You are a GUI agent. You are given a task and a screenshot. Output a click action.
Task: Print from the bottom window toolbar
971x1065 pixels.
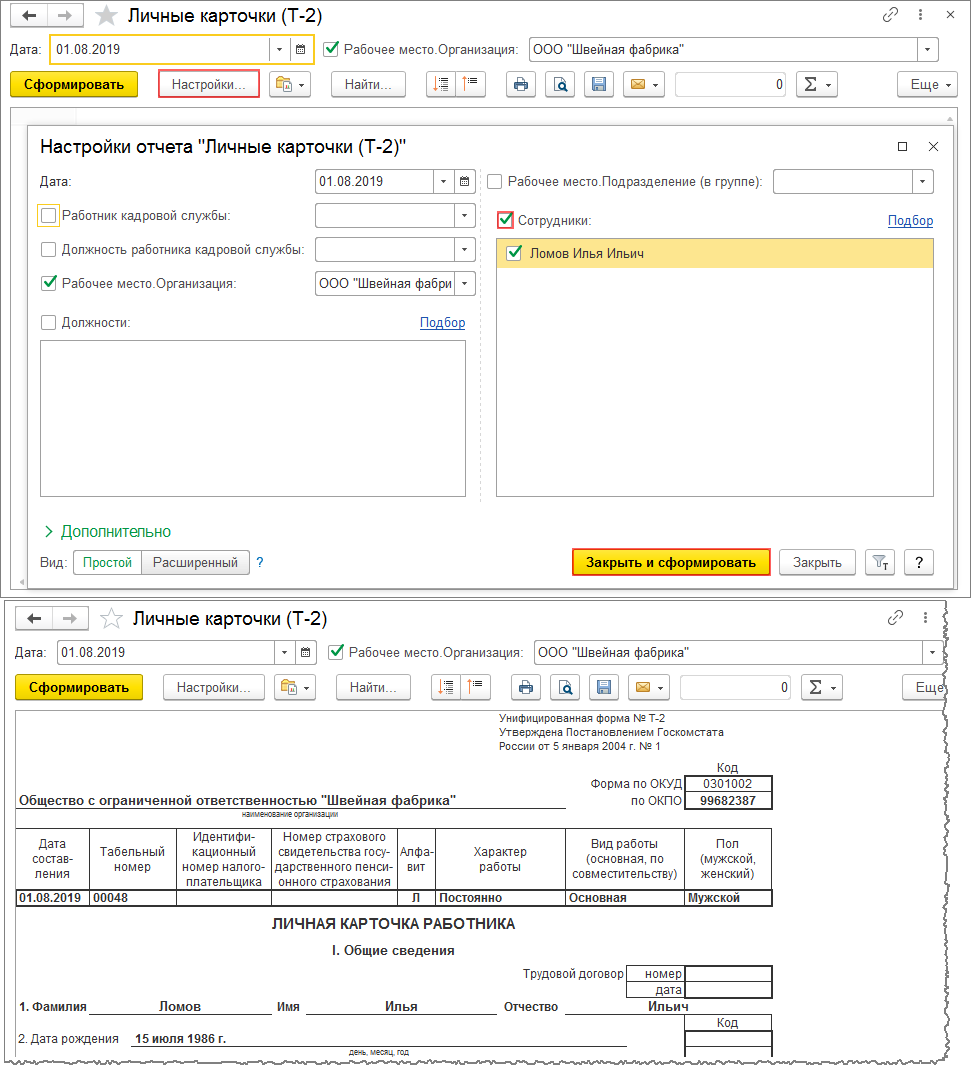[x=526, y=687]
